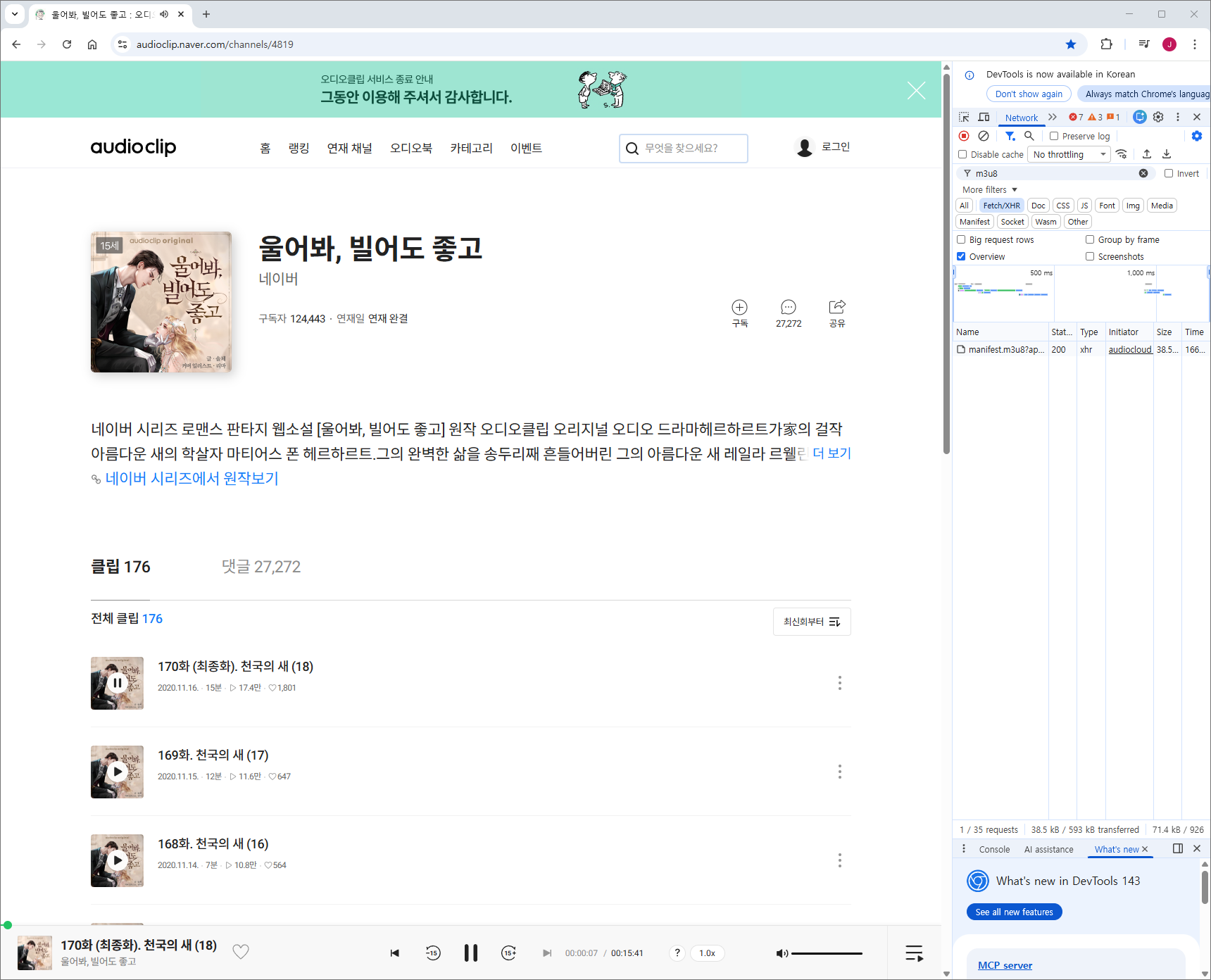Open the playlist queue icon
The width and height of the screenshot is (1211, 980).
click(x=914, y=953)
